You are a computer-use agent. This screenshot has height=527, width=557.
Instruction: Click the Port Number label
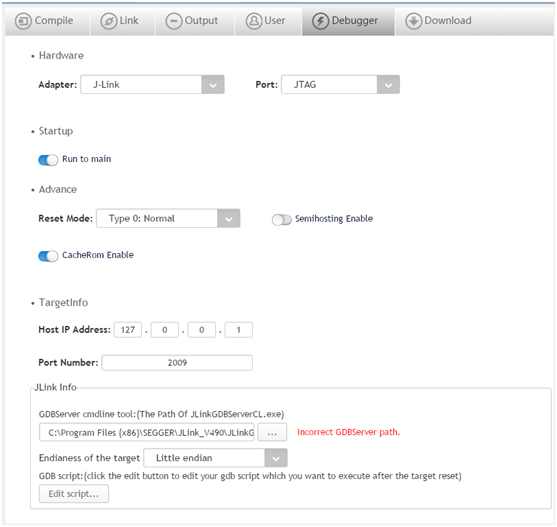click(x=68, y=363)
